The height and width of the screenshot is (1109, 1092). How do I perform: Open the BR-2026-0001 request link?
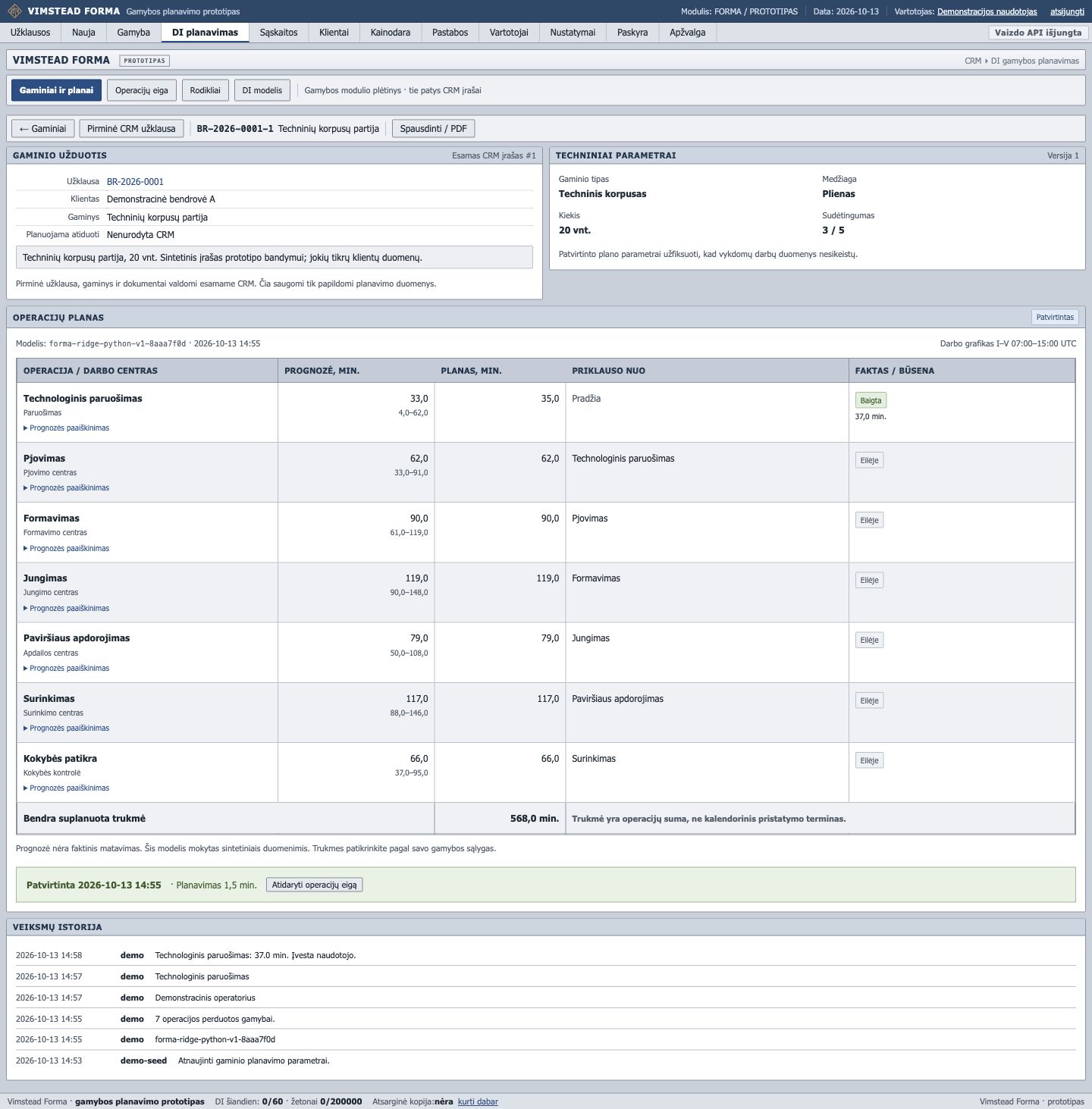pos(135,182)
